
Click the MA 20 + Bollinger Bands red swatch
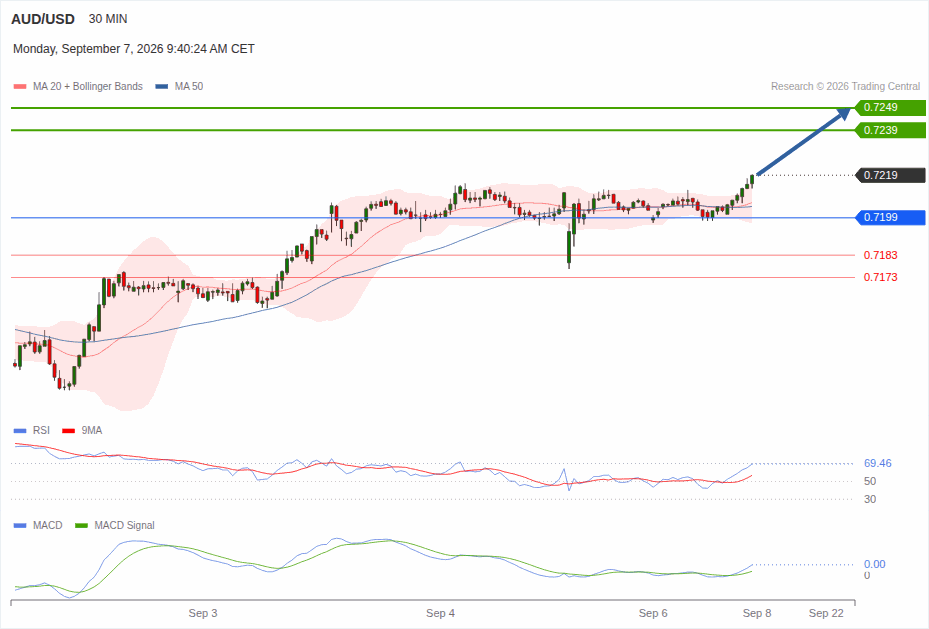(x=20, y=86)
